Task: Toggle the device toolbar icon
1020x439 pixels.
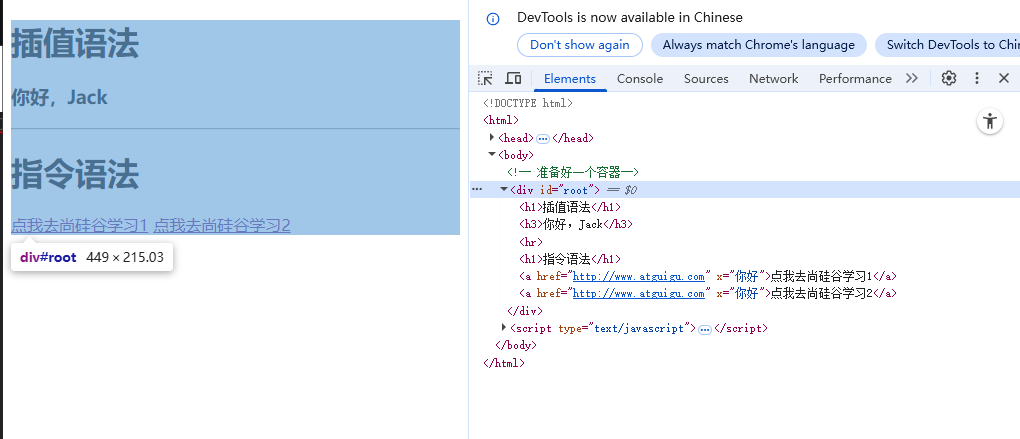Action: pyautogui.click(x=513, y=79)
